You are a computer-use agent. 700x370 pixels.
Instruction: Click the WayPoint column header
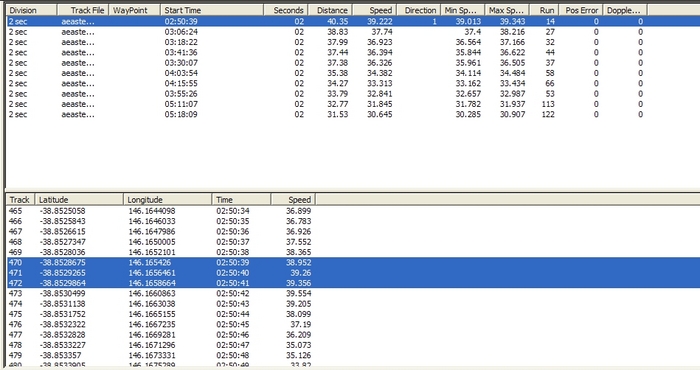[x=134, y=10]
